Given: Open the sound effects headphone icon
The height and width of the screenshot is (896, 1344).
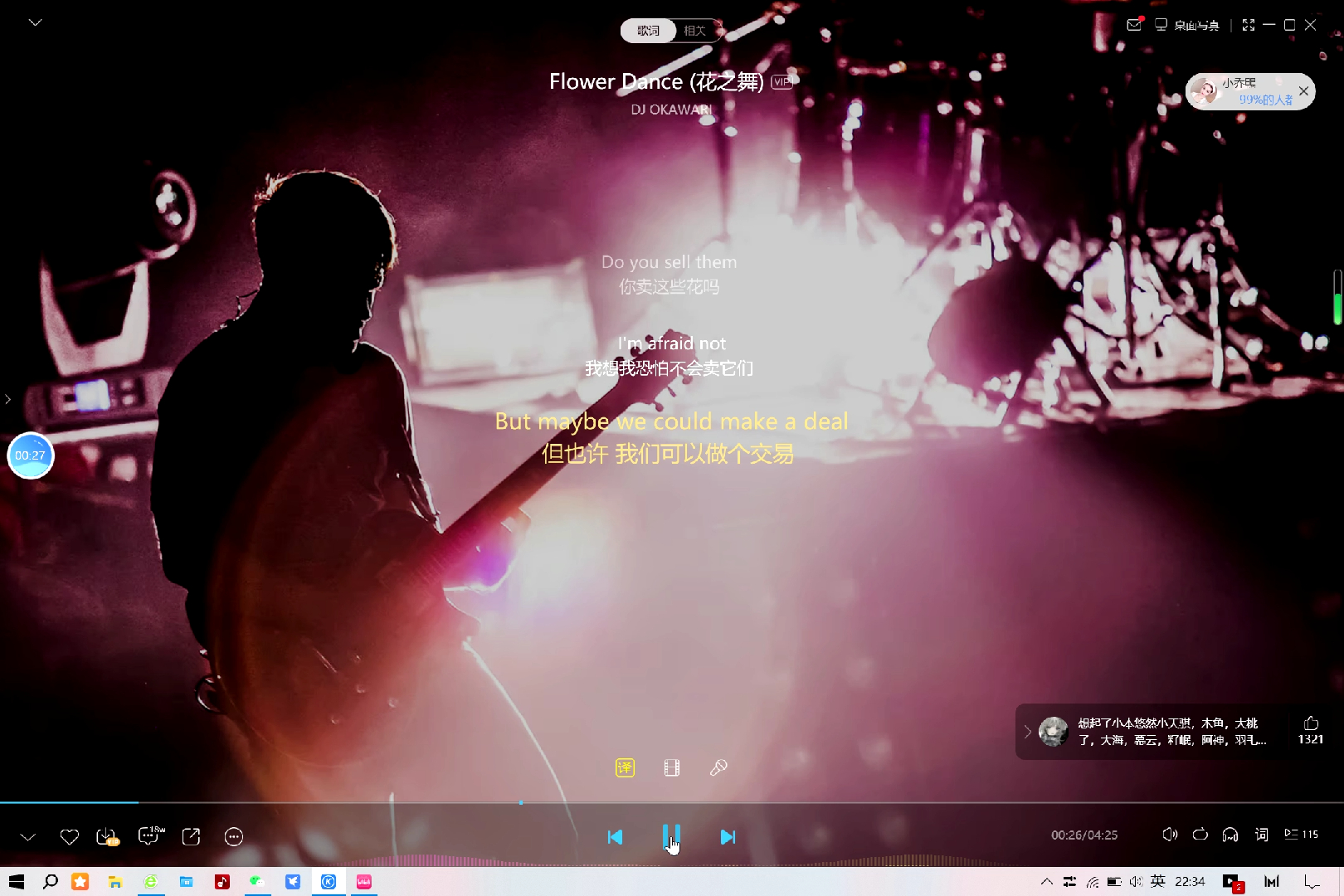Looking at the screenshot, I should pyautogui.click(x=1230, y=835).
